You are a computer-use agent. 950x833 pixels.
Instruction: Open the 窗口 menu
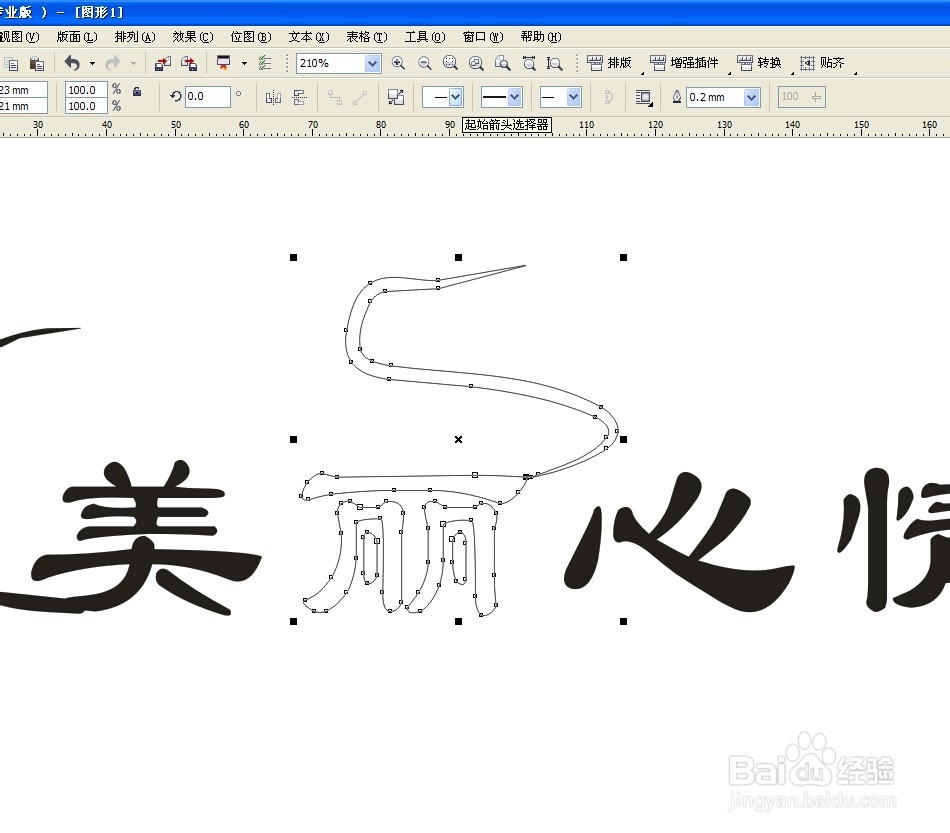(x=483, y=37)
